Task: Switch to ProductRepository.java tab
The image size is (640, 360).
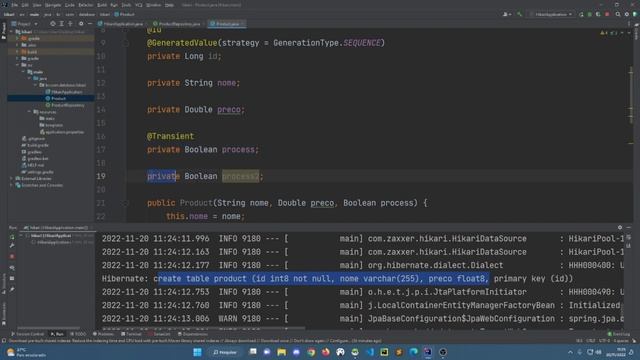Action: point(177,24)
